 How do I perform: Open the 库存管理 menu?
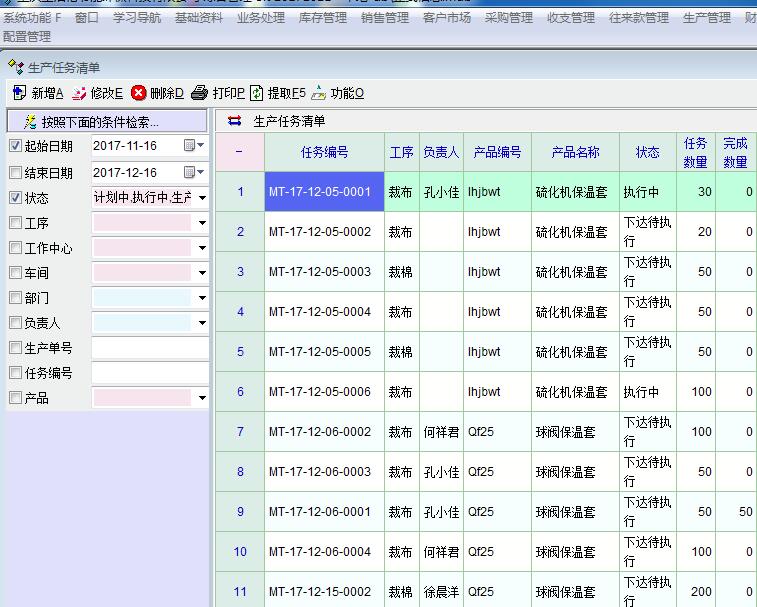click(x=320, y=18)
